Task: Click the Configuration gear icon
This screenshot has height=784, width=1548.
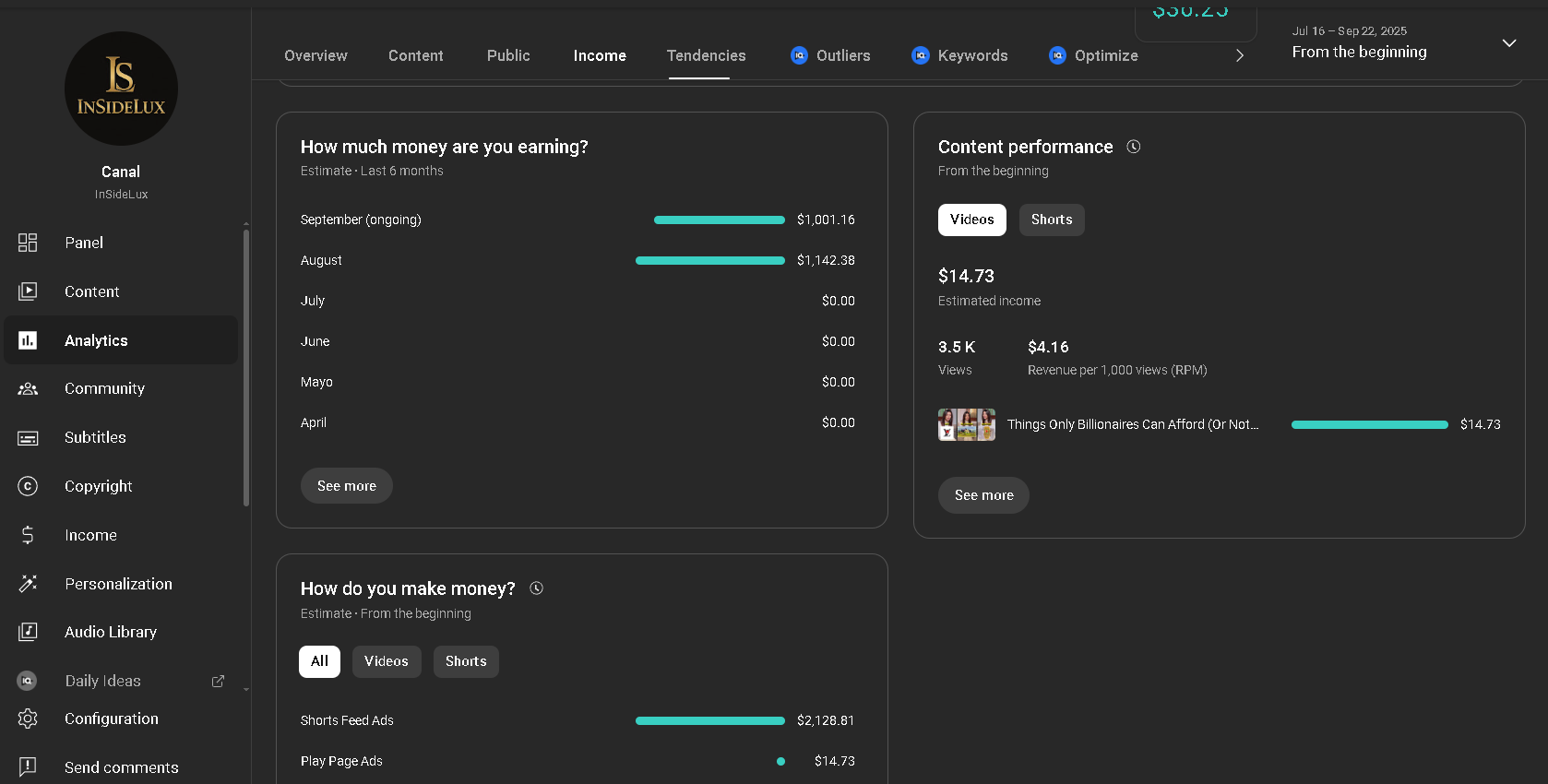Action: click(28, 719)
